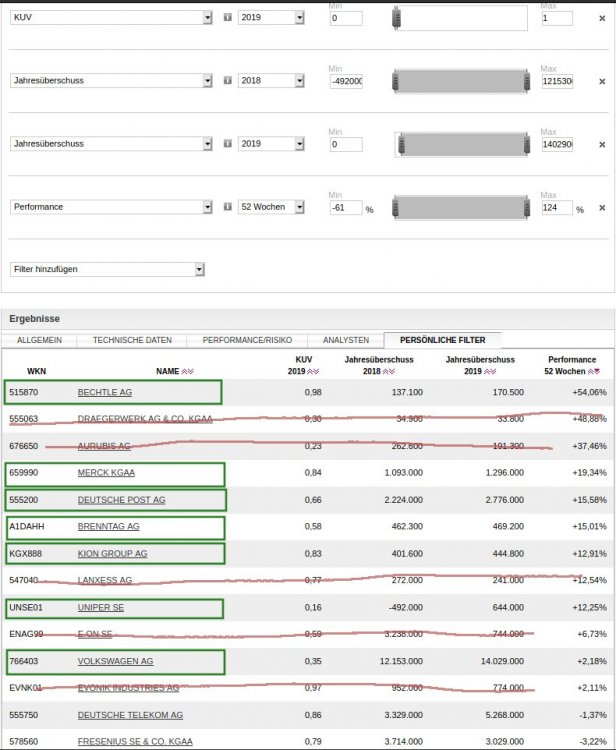The image size is (616, 750).
Task: Open the 2018 year dropdown
Action: tap(271, 80)
